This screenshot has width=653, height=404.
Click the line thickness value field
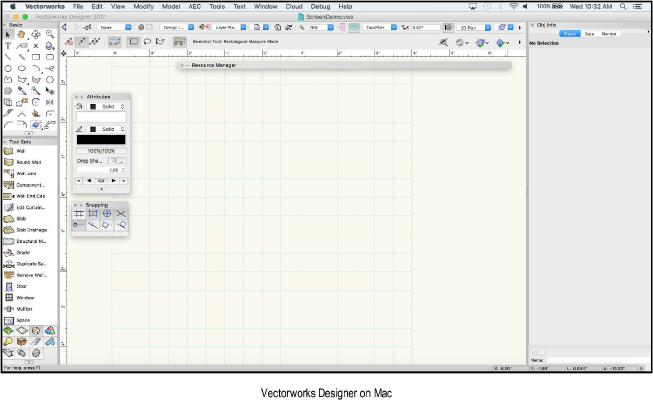click(101, 170)
